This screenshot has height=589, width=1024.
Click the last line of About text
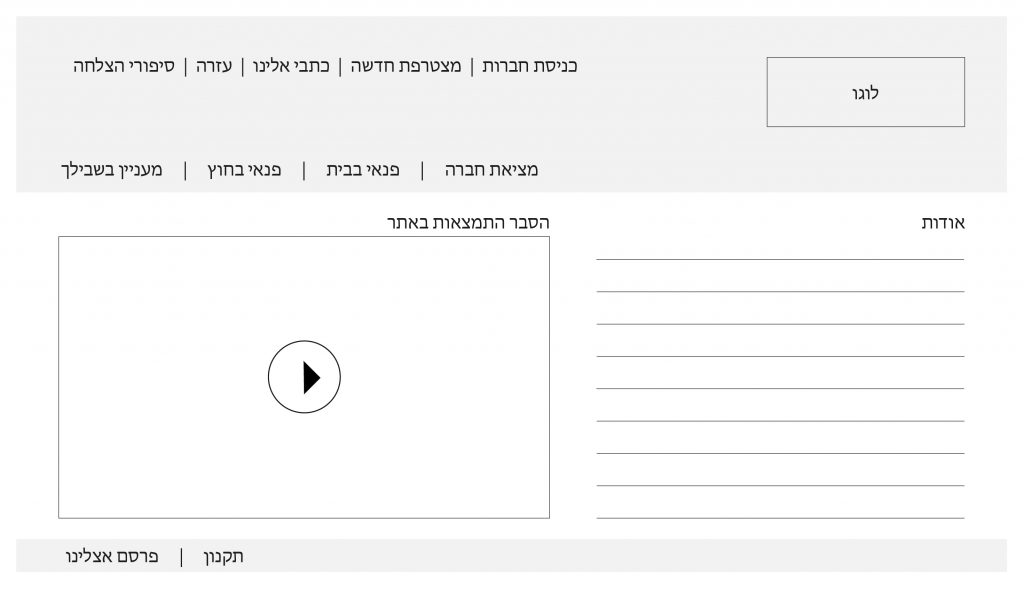tap(780, 517)
